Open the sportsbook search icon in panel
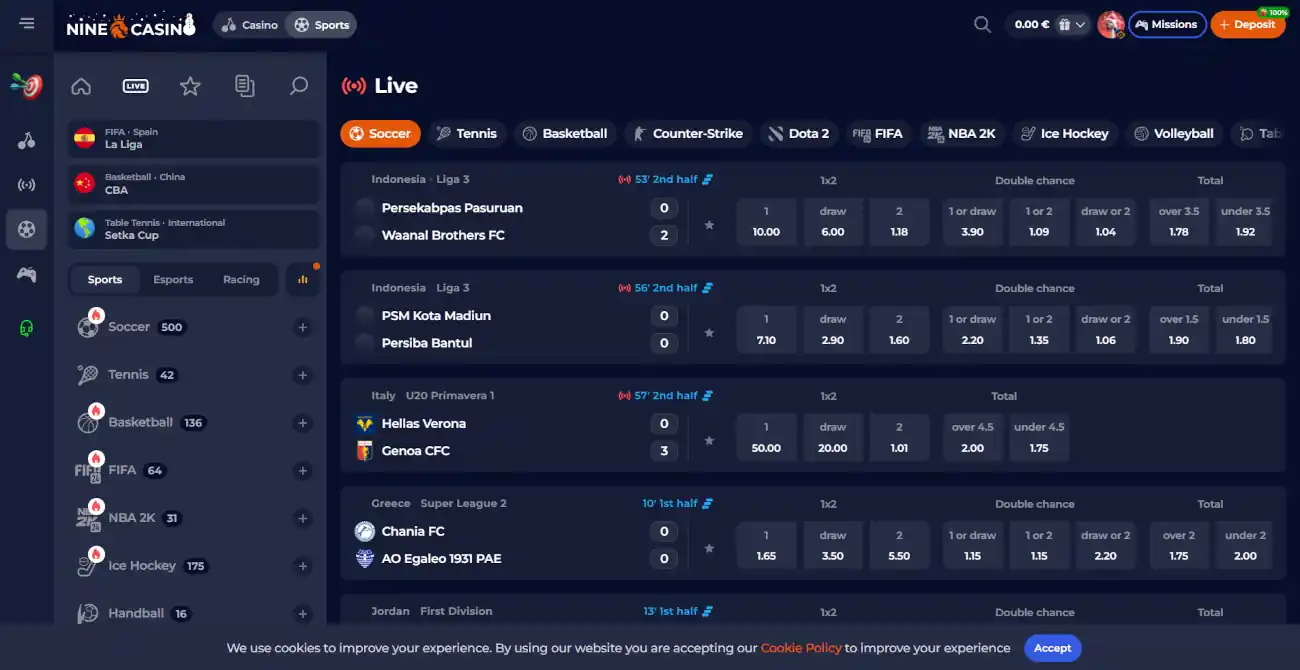Image resolution: width=1300 pixels, height=670 pixels. pos(299,87)
